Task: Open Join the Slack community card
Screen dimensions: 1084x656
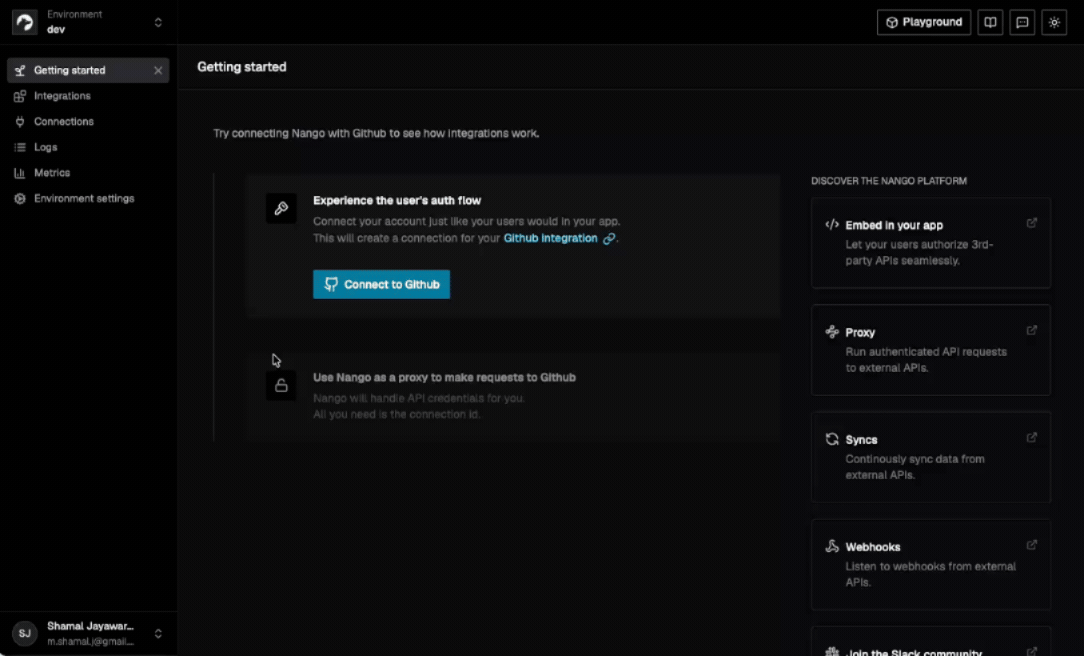Action: (x=931, y=641)
